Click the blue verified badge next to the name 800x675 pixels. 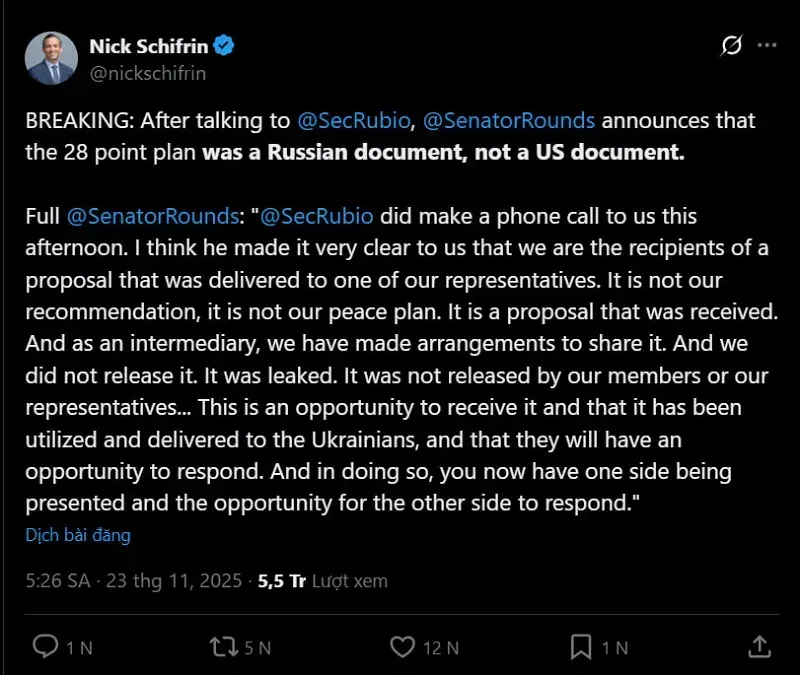(226, 46)
